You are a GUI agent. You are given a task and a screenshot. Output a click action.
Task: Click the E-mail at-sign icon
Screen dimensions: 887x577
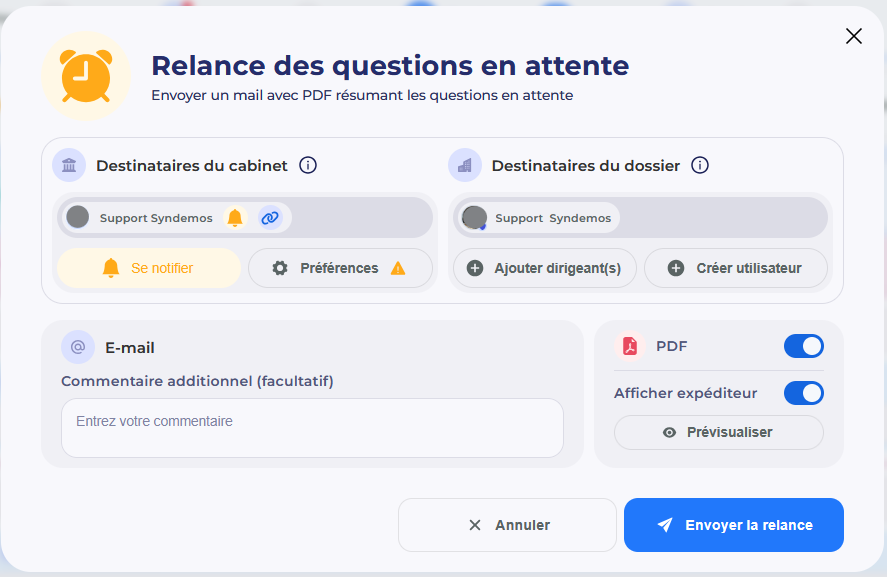pos(77,347)
